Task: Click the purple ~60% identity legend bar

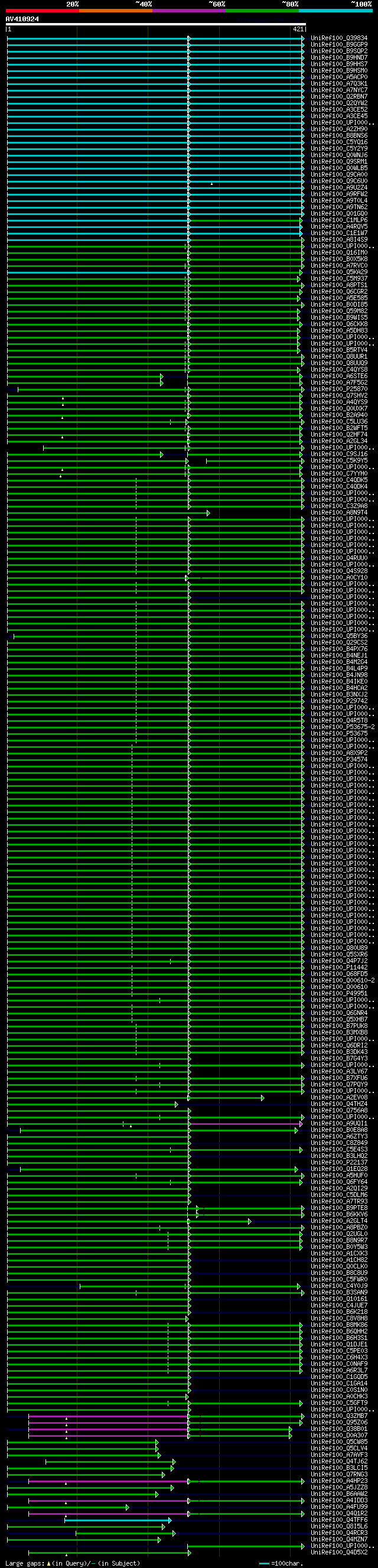Action: tap(190, 11)
